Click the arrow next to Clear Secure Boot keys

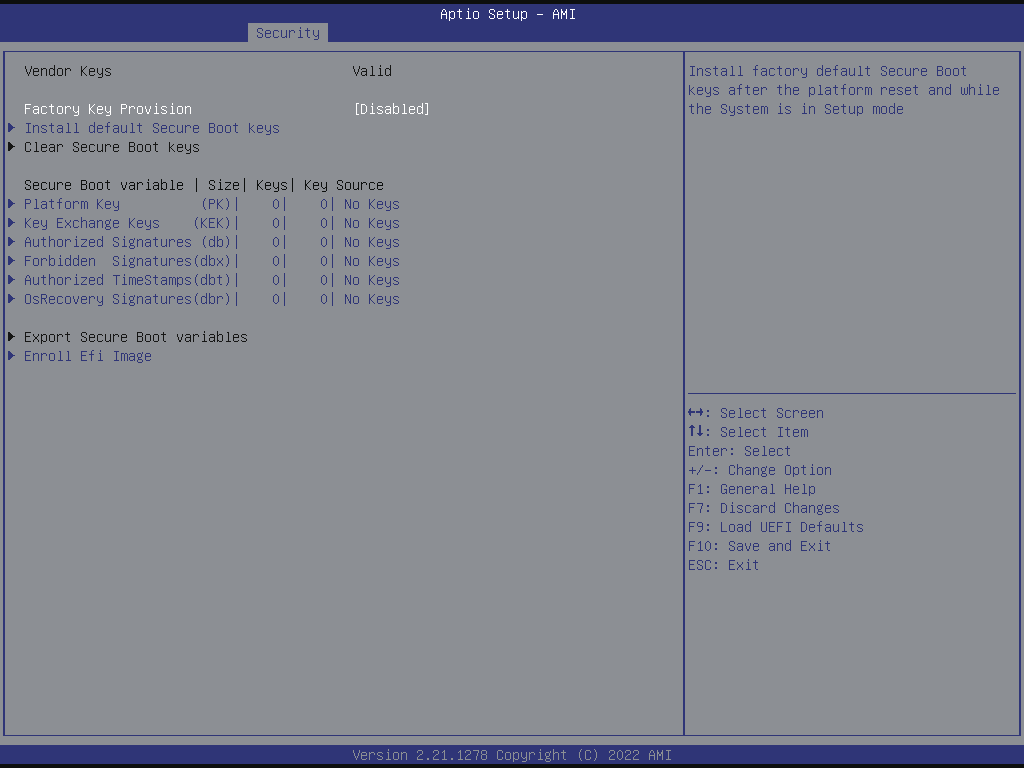point(12,147)
